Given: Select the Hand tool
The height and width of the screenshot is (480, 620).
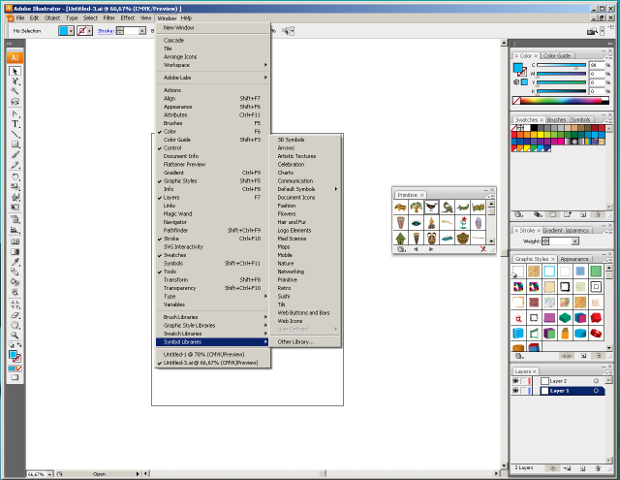Looking at the screenshot, I should [15, 325].
